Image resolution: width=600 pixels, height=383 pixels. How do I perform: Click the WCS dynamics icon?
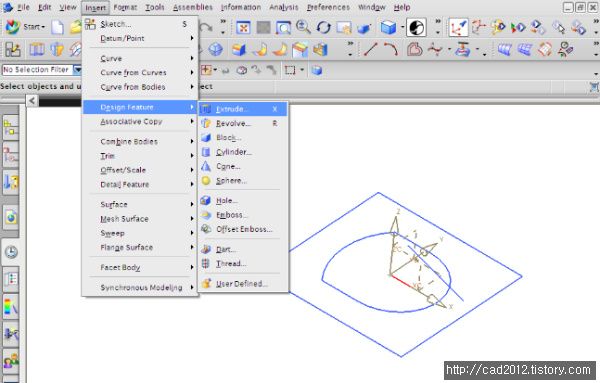coord(458,28)
